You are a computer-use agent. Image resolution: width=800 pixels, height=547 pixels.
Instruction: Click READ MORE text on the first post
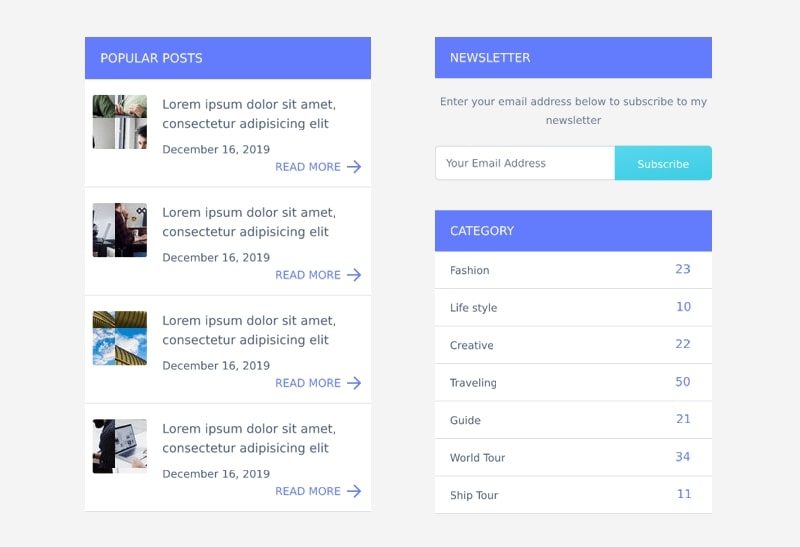tap(308, 167)
